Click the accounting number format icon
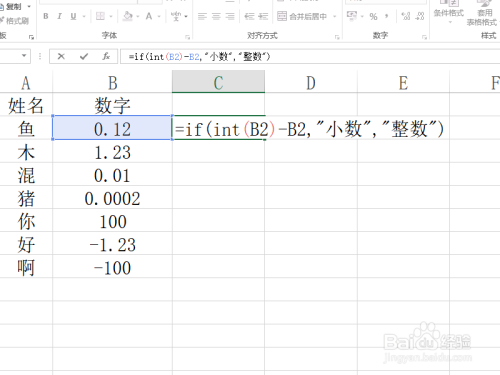The height and width of the screenshot is (375, 500). [x=352, y=16]
